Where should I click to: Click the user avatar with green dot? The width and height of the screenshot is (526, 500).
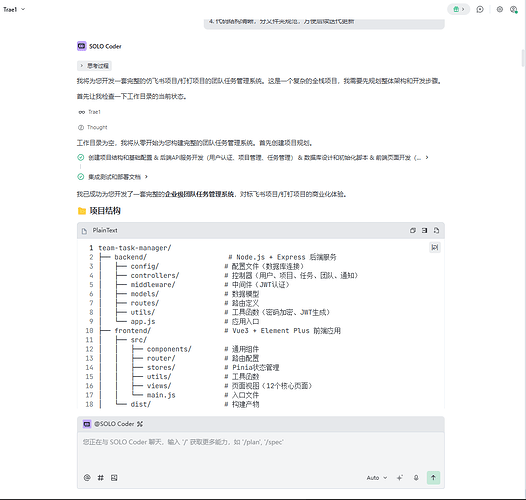pyautogui.click(x=513, y=9)
